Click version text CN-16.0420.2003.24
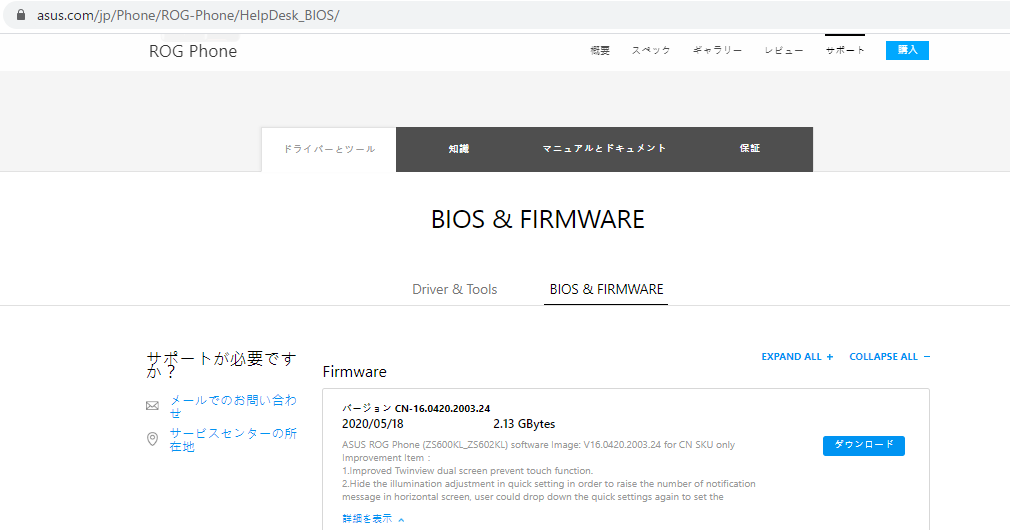 (x=443, y=409)
